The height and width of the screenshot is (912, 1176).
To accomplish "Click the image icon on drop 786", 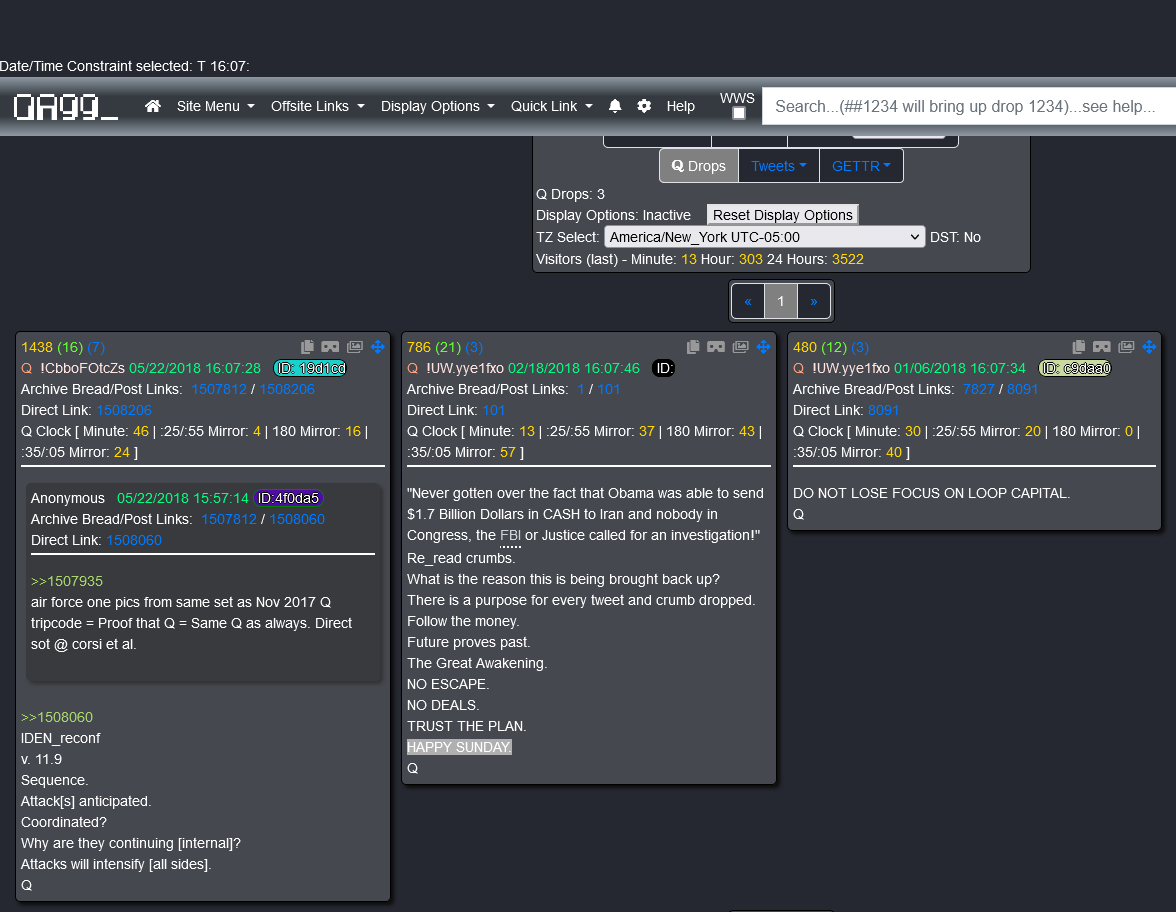I will pyautogui.click(x=741, y=346).
